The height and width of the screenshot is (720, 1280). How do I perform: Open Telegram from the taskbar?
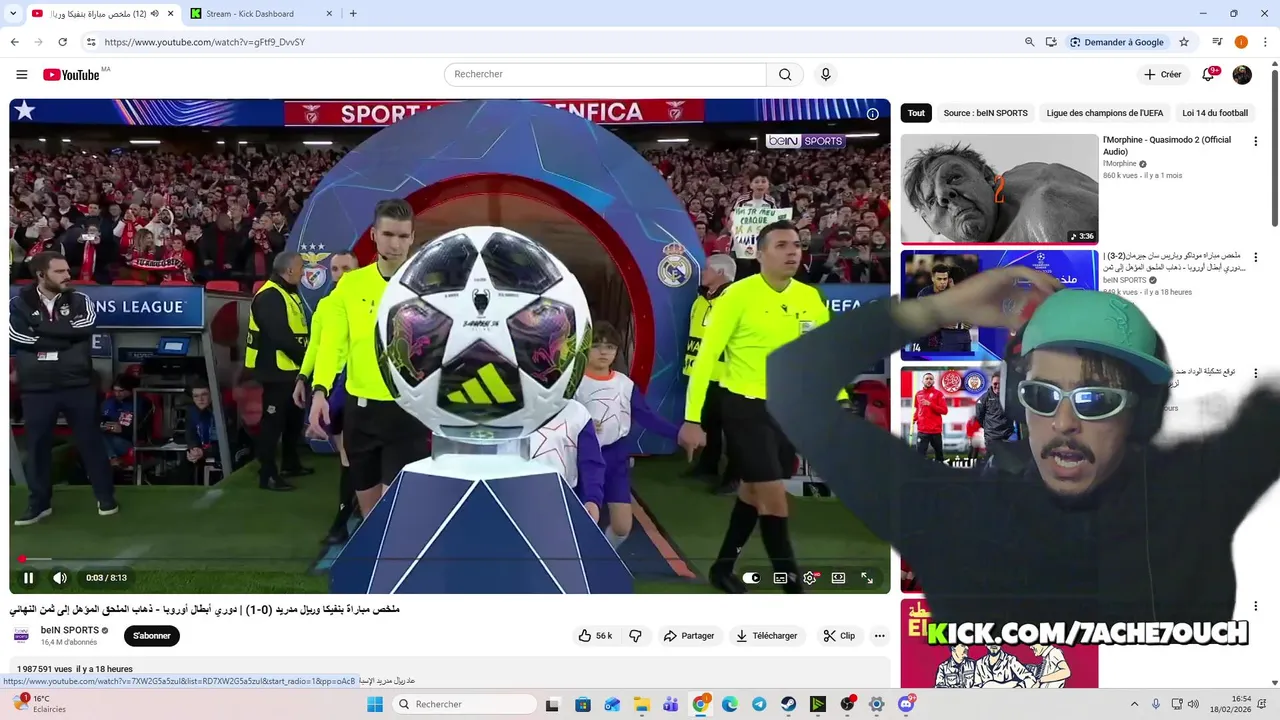[x=759, y=704]
